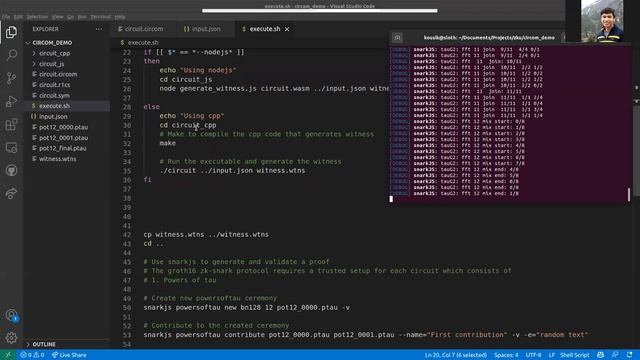Open pot12_0000.ptau in the explorer

[63, 127]
